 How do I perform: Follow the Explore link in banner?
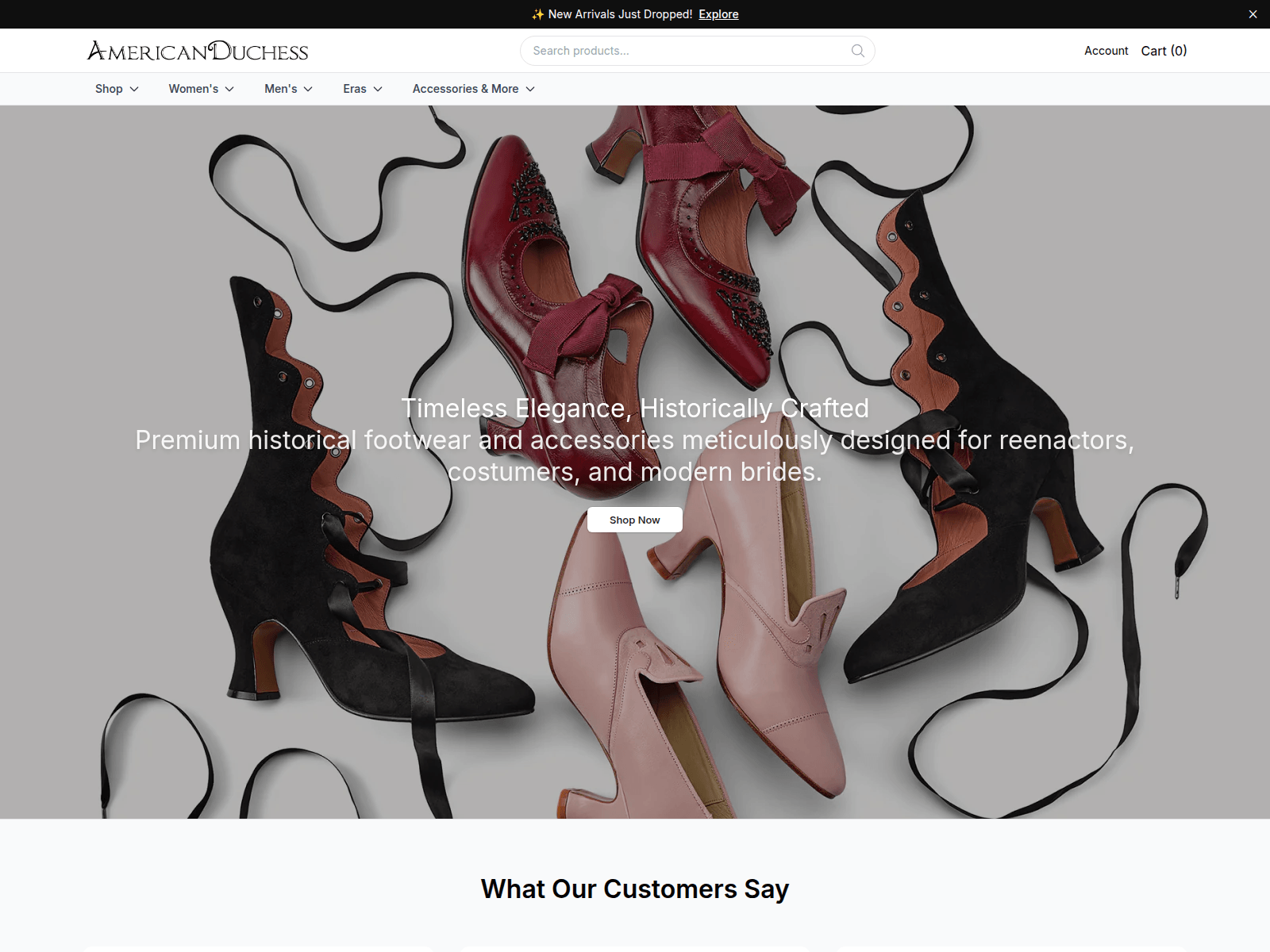tap(718, 14)
